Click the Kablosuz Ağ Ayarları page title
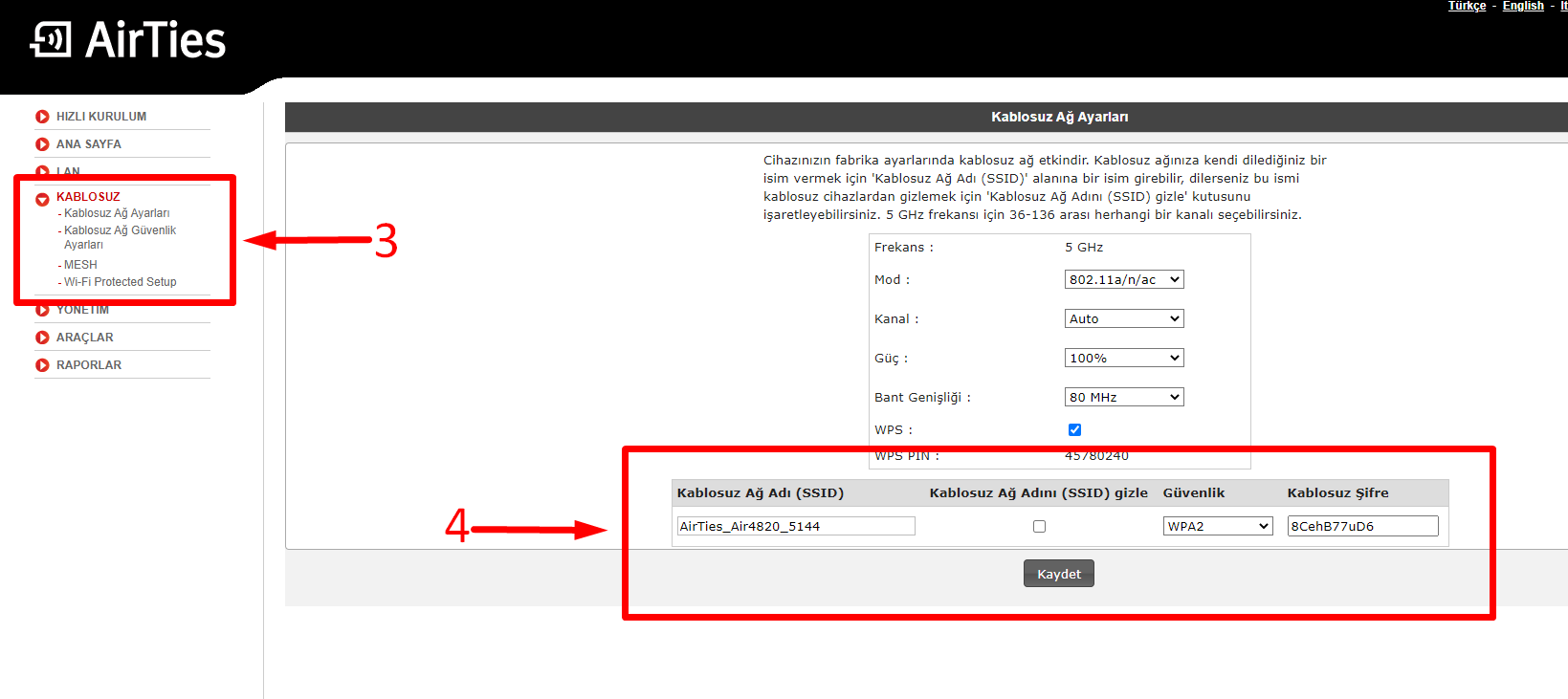 [x=1059, y=117]
